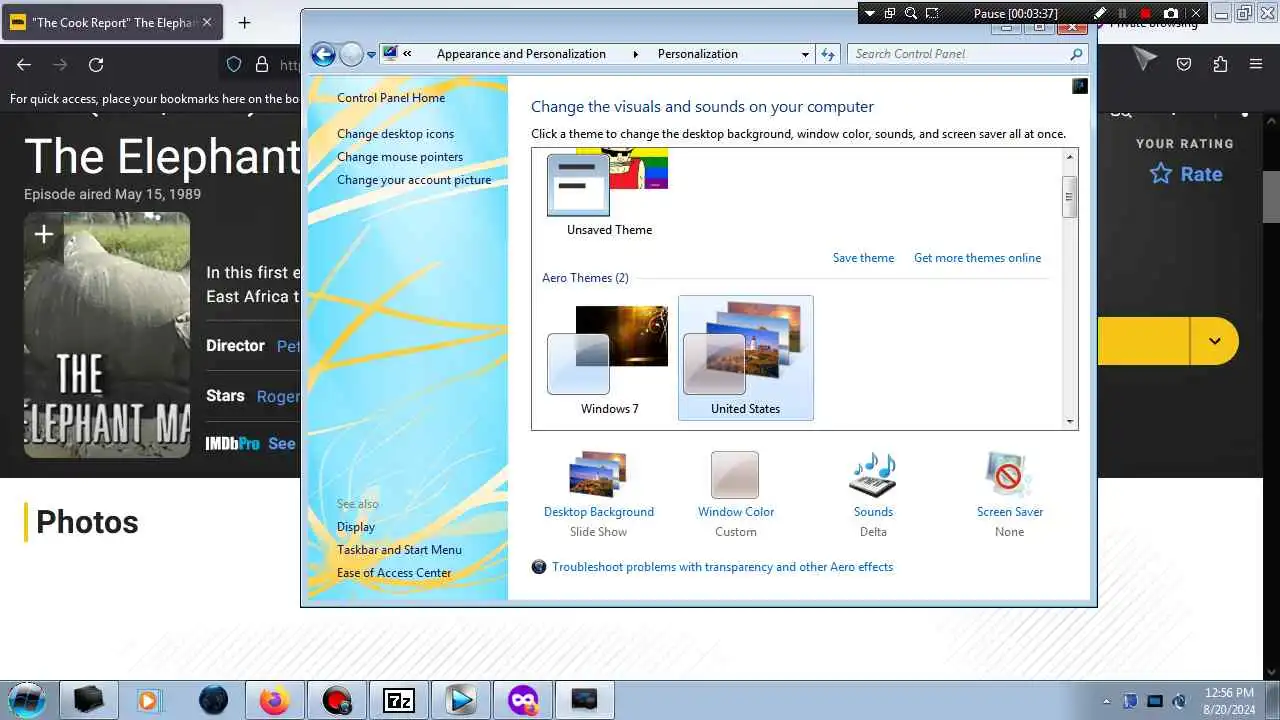The height and width of the screenshot is (720, 1280).
Task: Show hidden system tray icons
Action: point(1106,701)
